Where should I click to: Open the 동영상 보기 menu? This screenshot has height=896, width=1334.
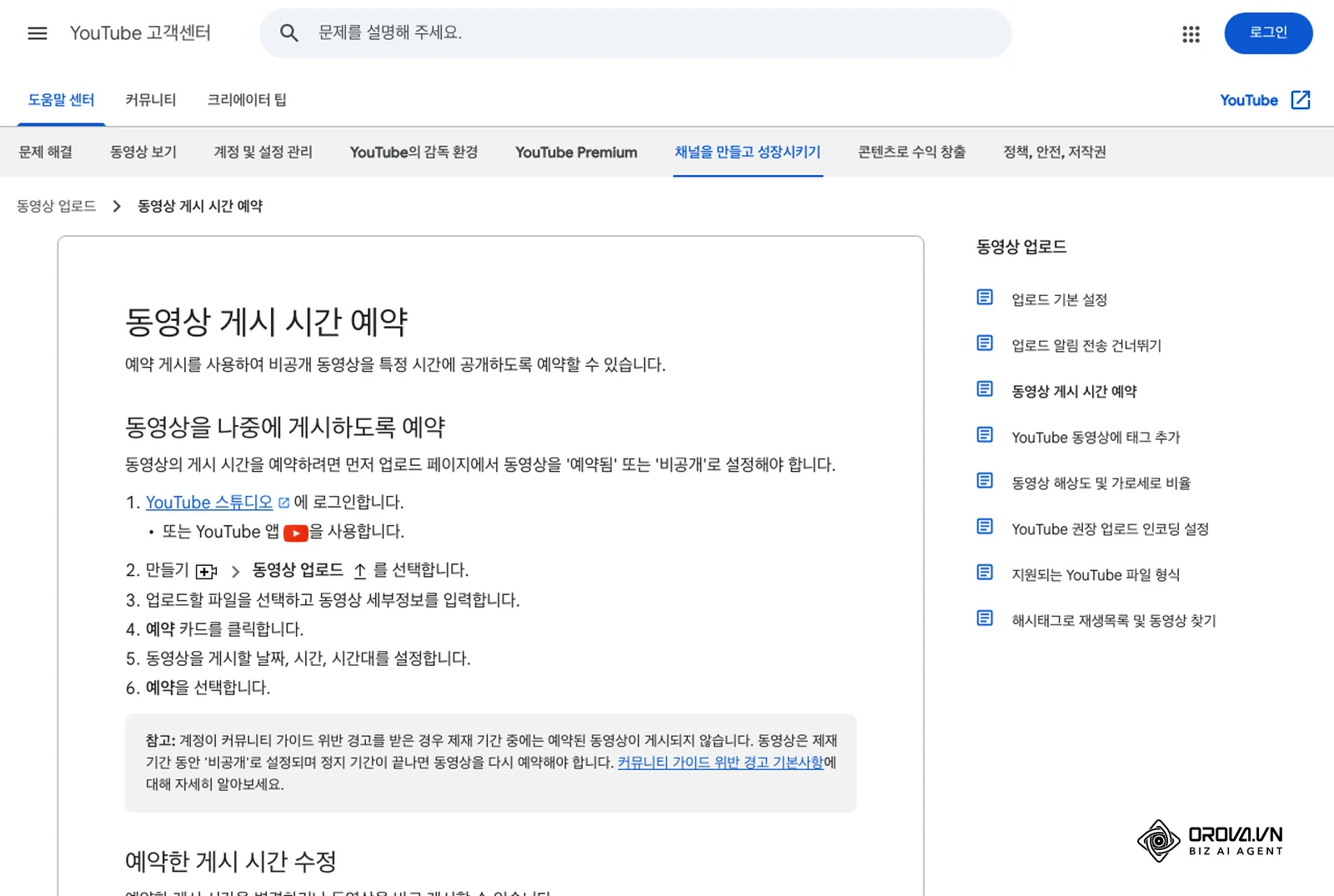[x=143, y=152]
